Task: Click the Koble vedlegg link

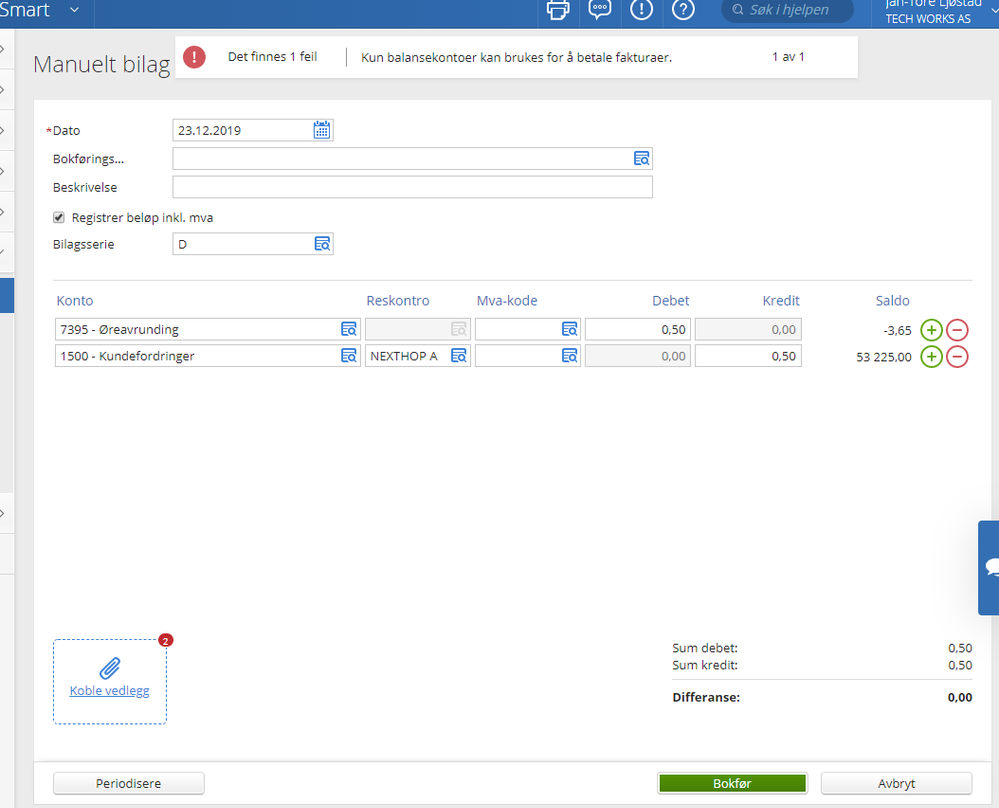Action: (x=110, y=691)
